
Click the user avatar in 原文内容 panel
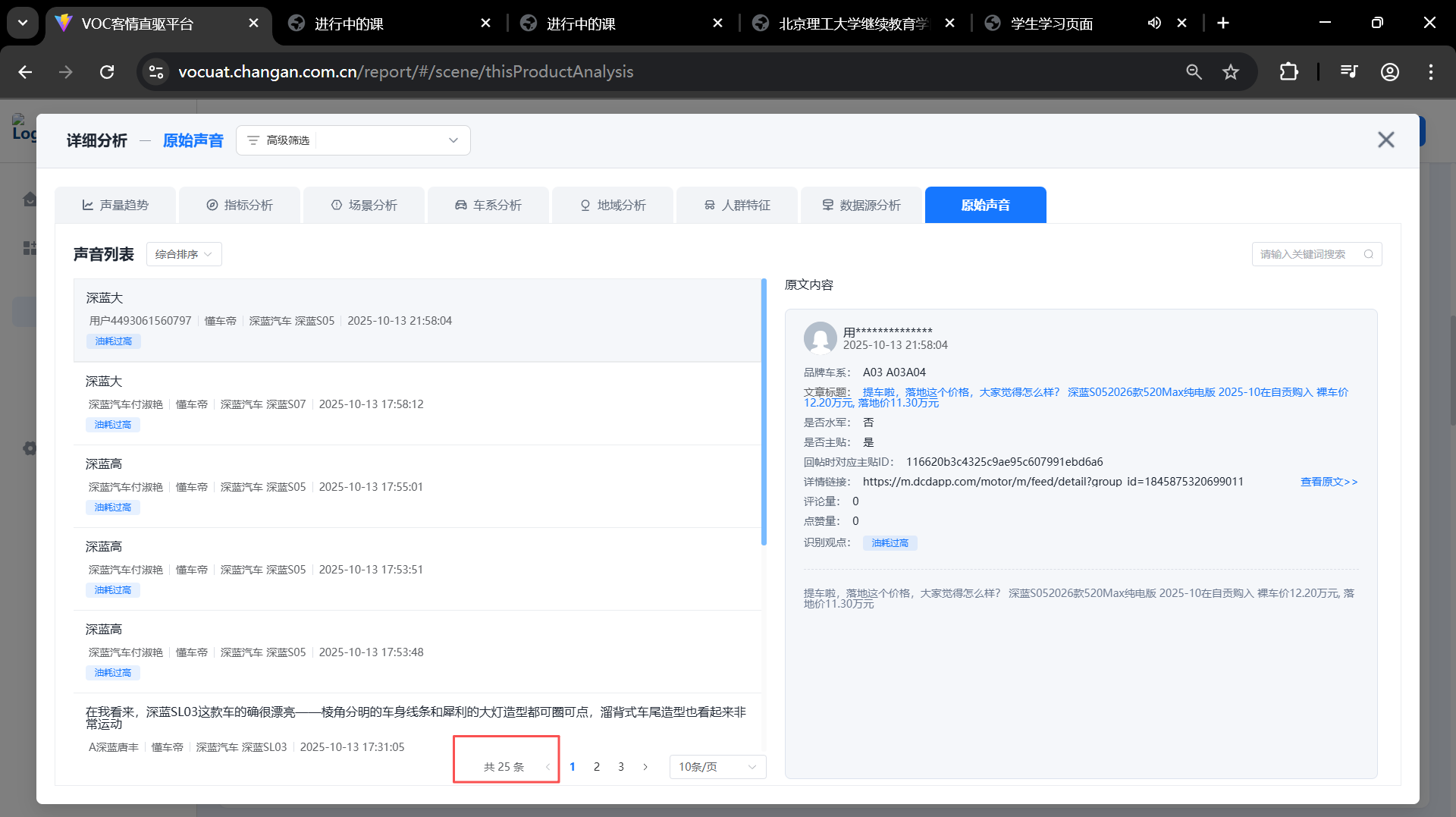(820, 338)
